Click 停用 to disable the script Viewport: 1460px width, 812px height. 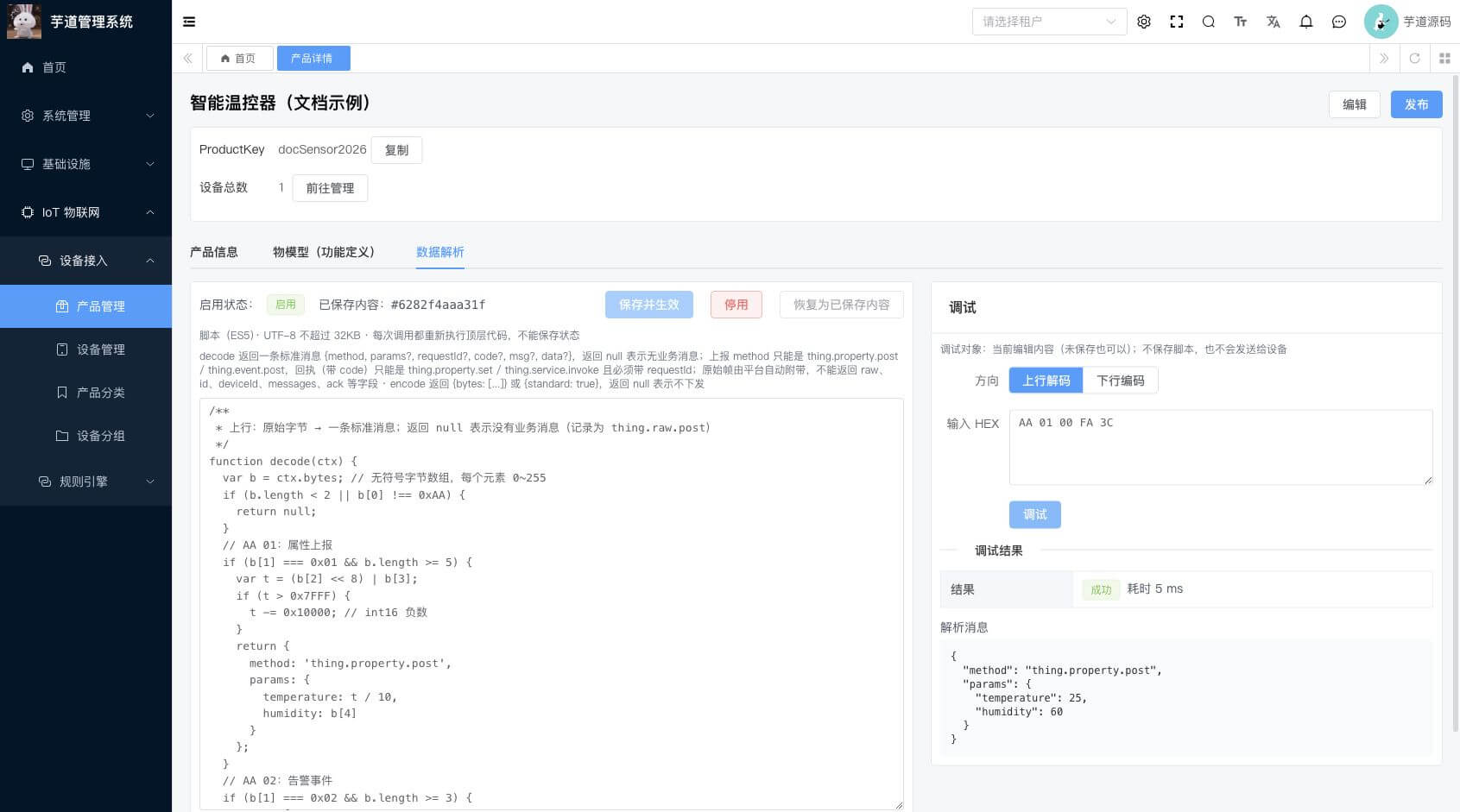736,304
